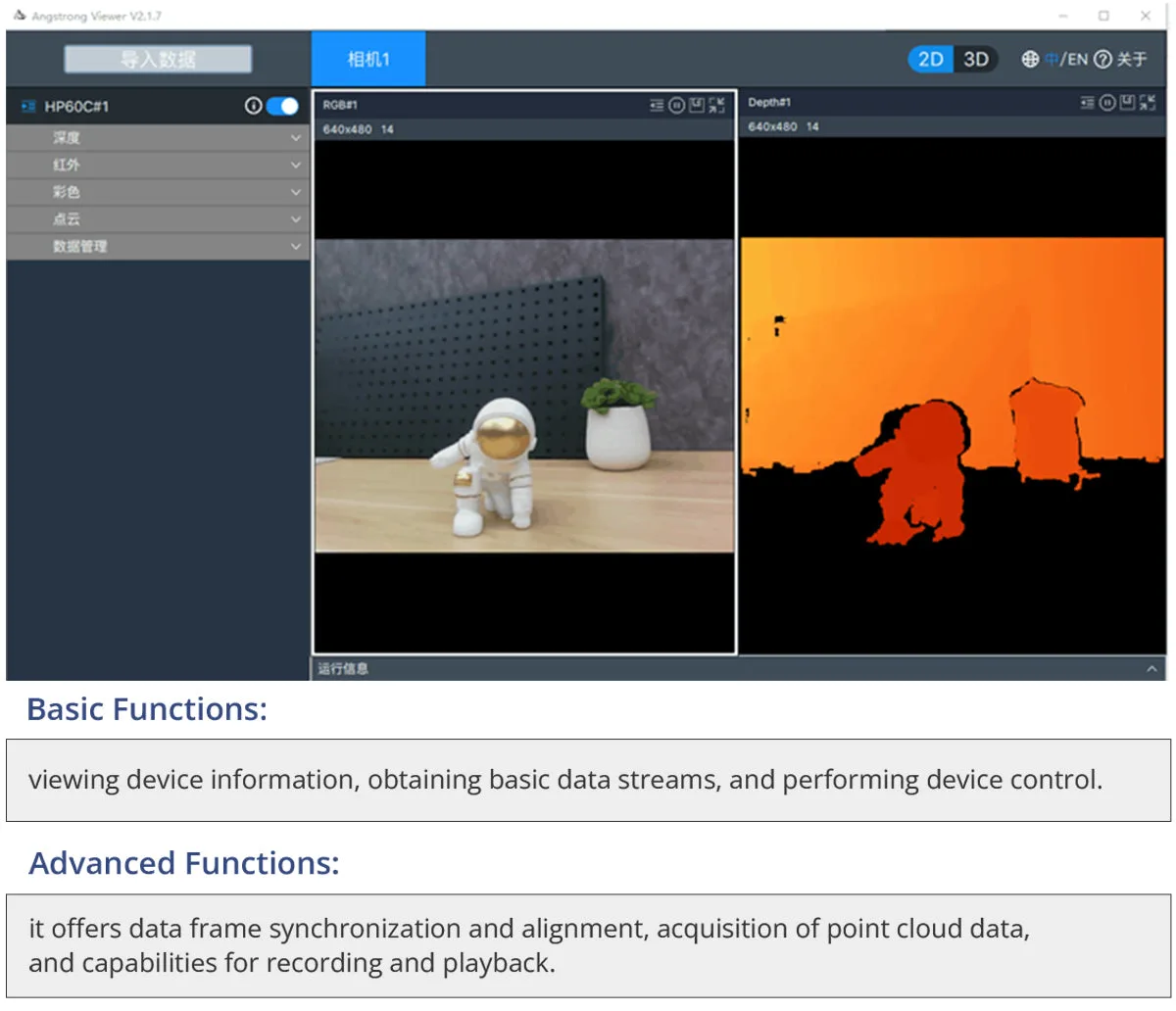Open the RGB#1 list settings icon
Screen dimensions: 1176x1011
[657, 105]
